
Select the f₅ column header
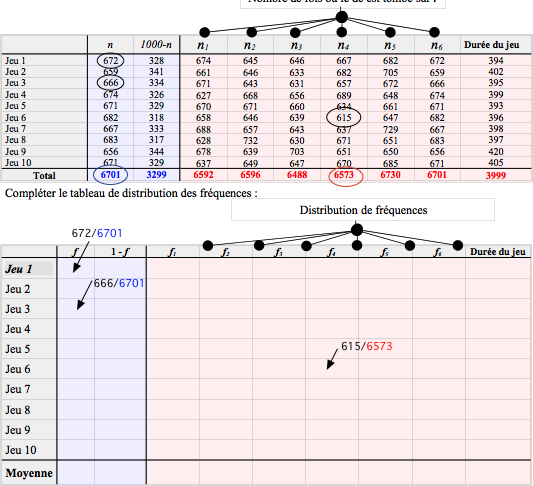click(384, 252)
